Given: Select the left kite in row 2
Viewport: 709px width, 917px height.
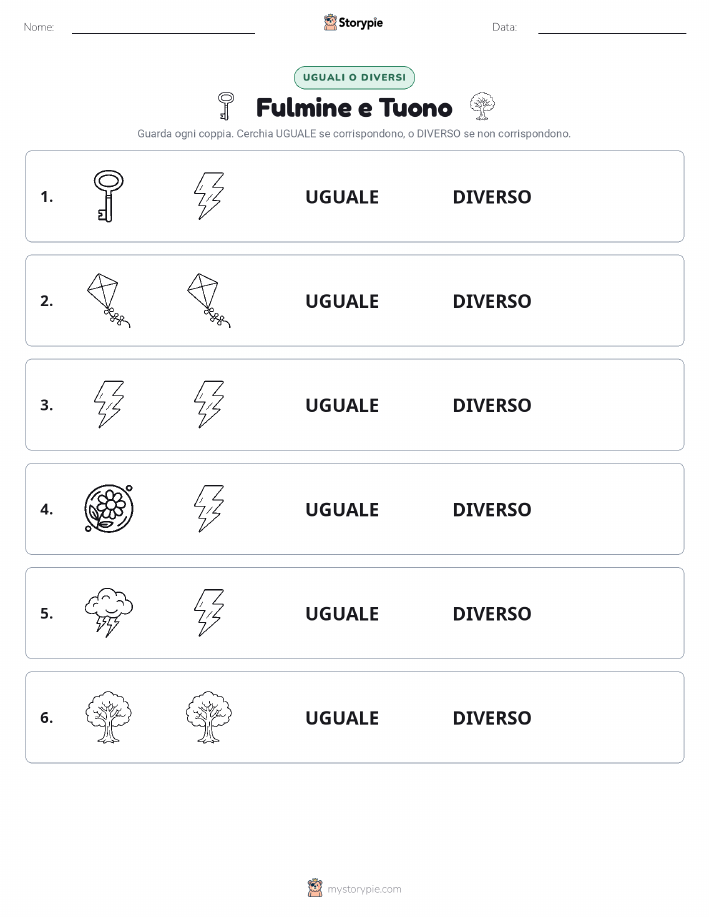Looking at the screenshot, I should tap(108, 300).
